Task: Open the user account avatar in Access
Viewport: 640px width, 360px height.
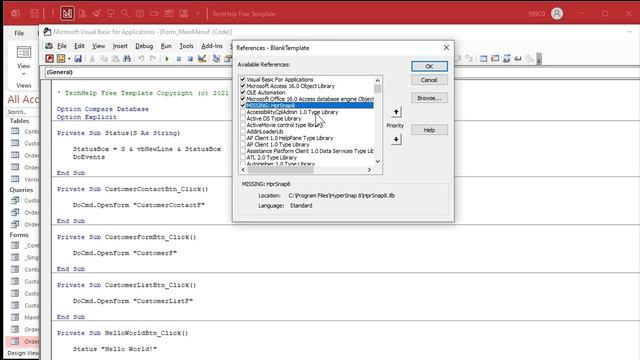Action: click(557, 13)
